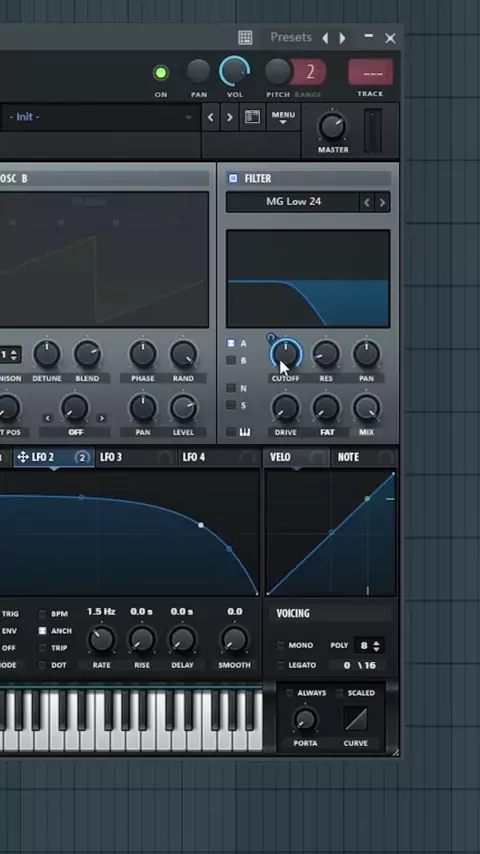The height and width of the screenshot is (854, 480).
Task: Go to previous preset with left arrow
Action: (325, 38)
